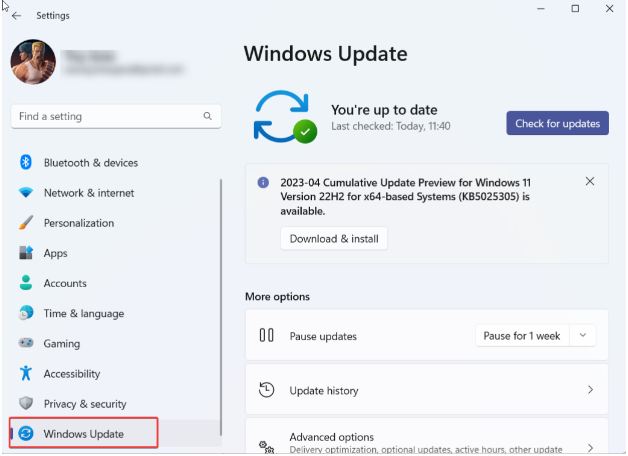628x456 pixels.
Task: Click the Apps icon in sidebar
Action: tap(26, 253)
